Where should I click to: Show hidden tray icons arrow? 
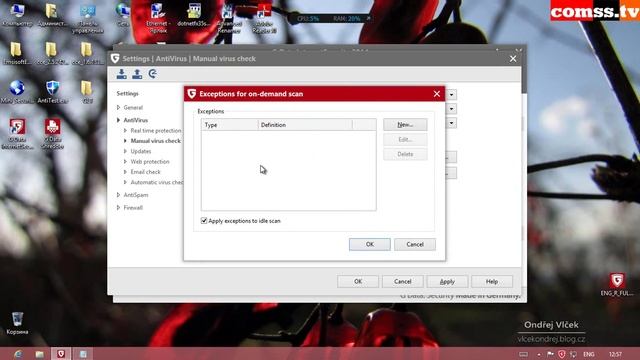539,354
